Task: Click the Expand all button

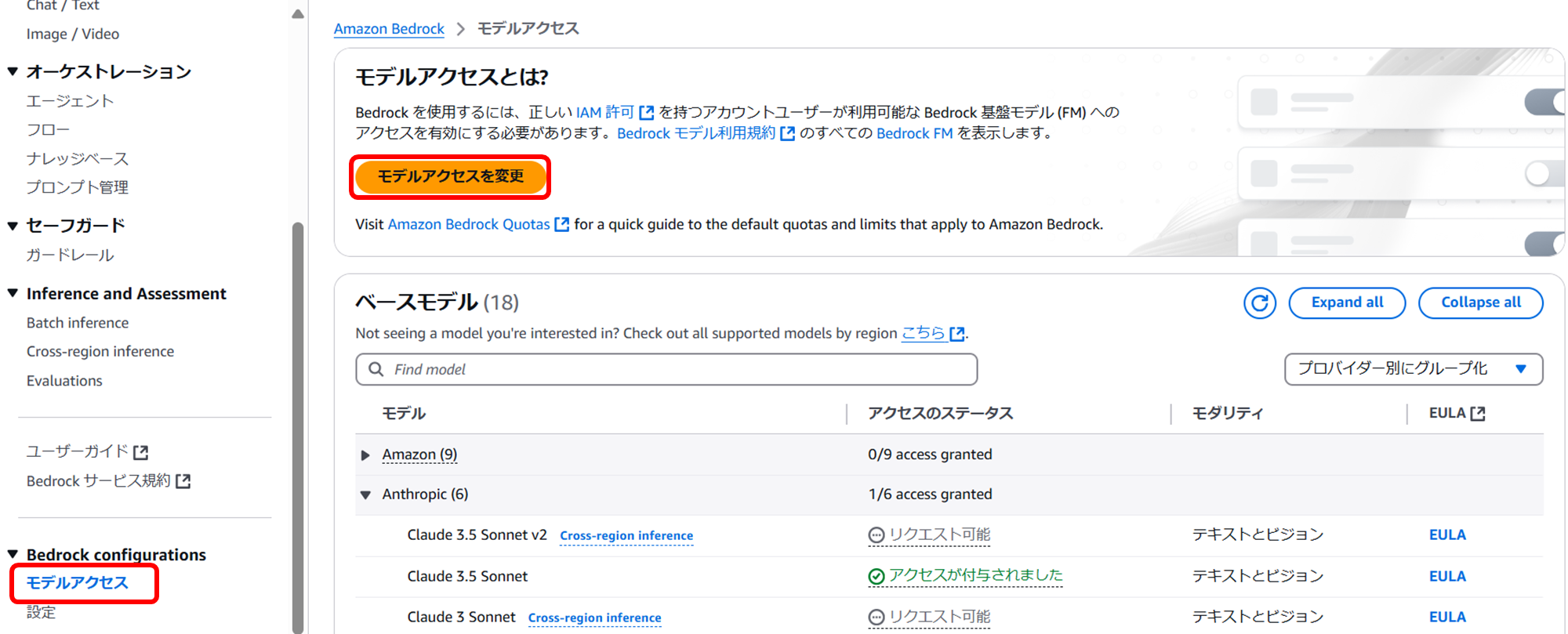Action: [x=1347, y=303]
